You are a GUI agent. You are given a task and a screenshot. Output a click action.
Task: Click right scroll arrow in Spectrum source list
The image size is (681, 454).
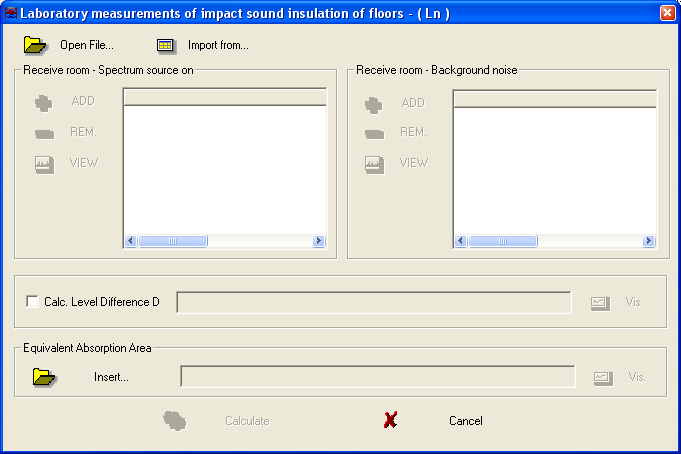(319, 241)
